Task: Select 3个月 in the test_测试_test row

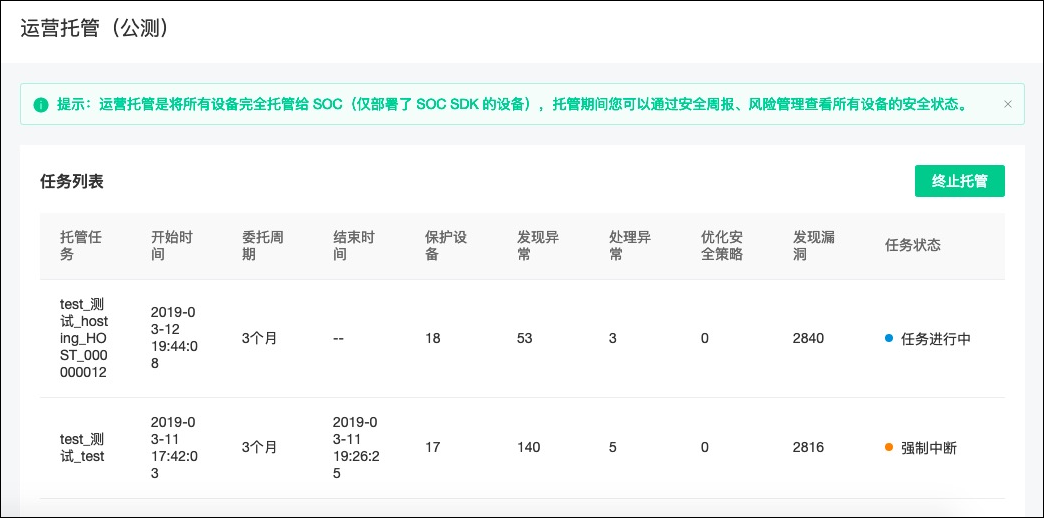Action: pyautogui.click(x=259, y=447)
